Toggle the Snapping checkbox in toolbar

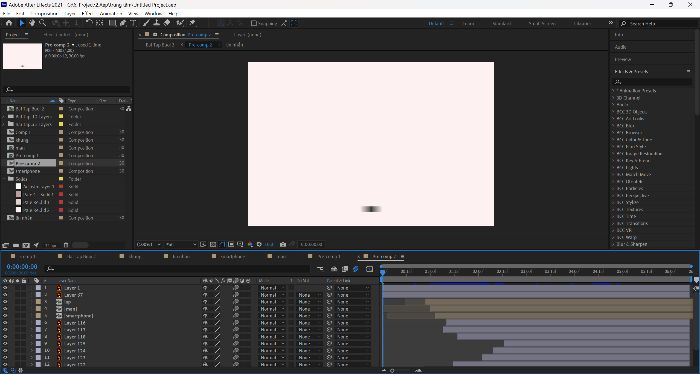pos(254,23)
